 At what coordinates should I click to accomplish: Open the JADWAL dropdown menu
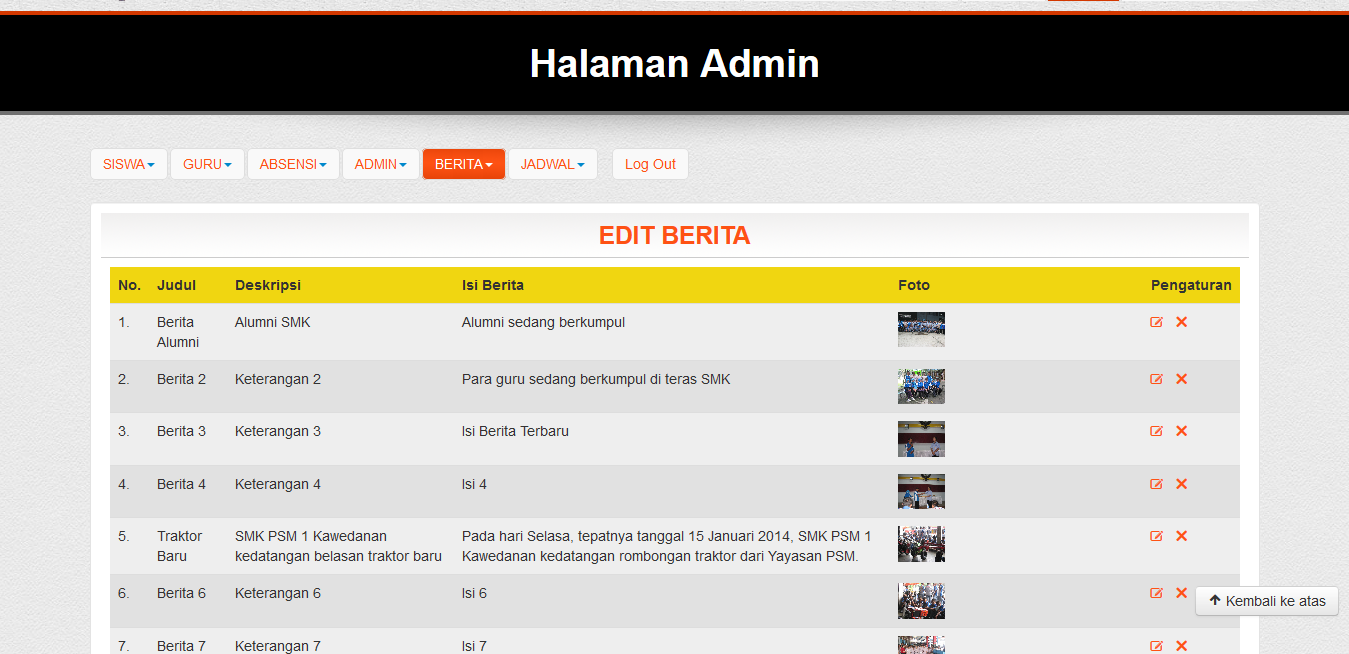[552, 163]
